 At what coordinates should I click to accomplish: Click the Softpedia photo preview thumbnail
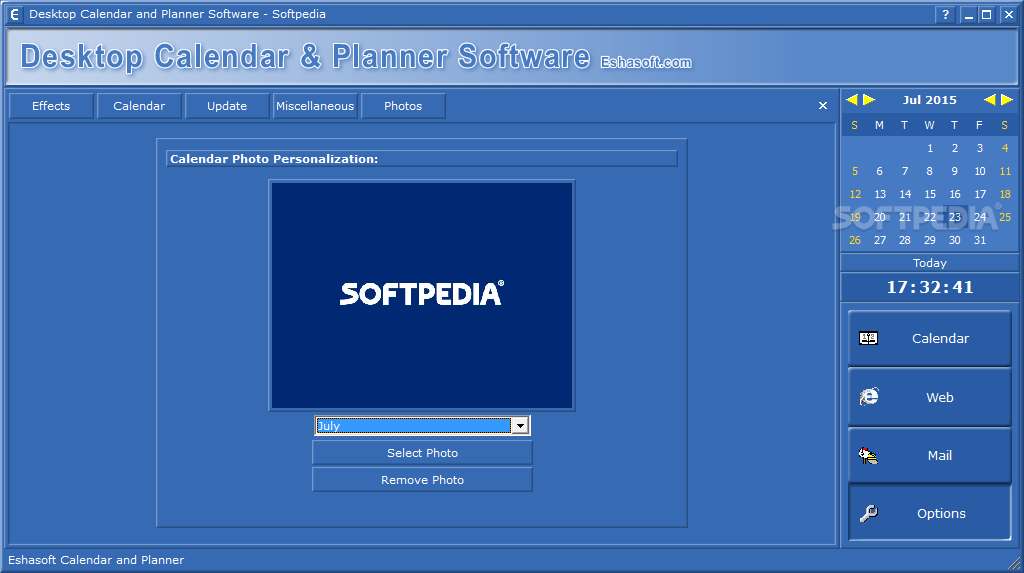[422, 295]
